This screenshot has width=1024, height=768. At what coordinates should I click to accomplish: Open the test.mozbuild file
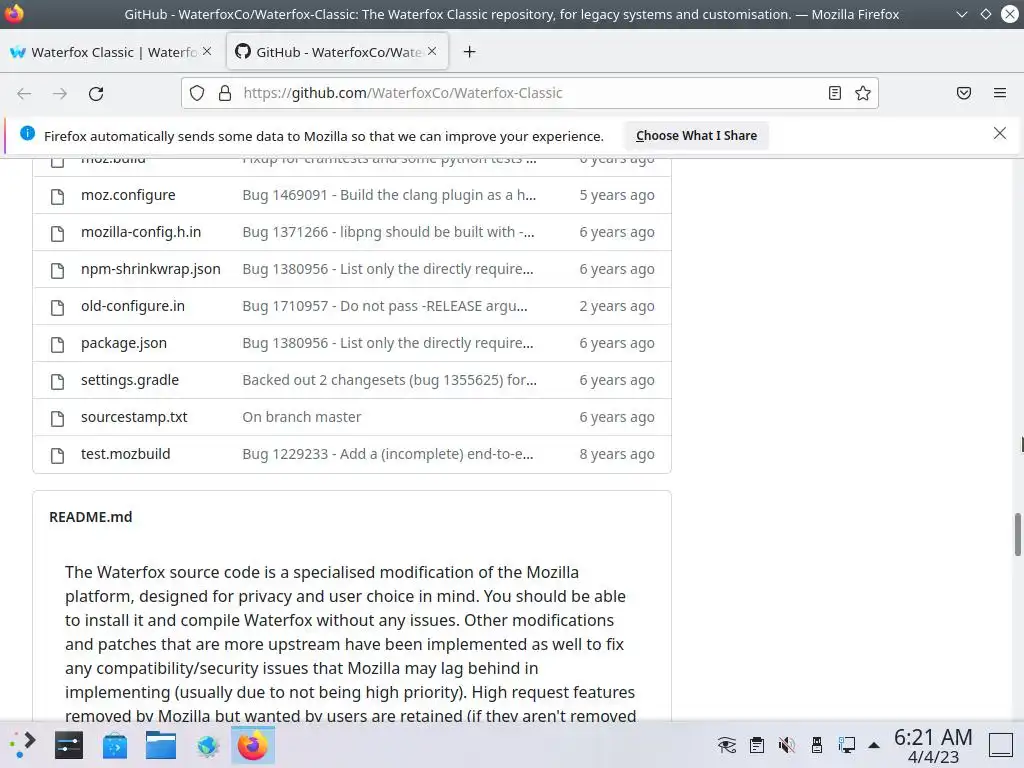(x=125, y=454)
